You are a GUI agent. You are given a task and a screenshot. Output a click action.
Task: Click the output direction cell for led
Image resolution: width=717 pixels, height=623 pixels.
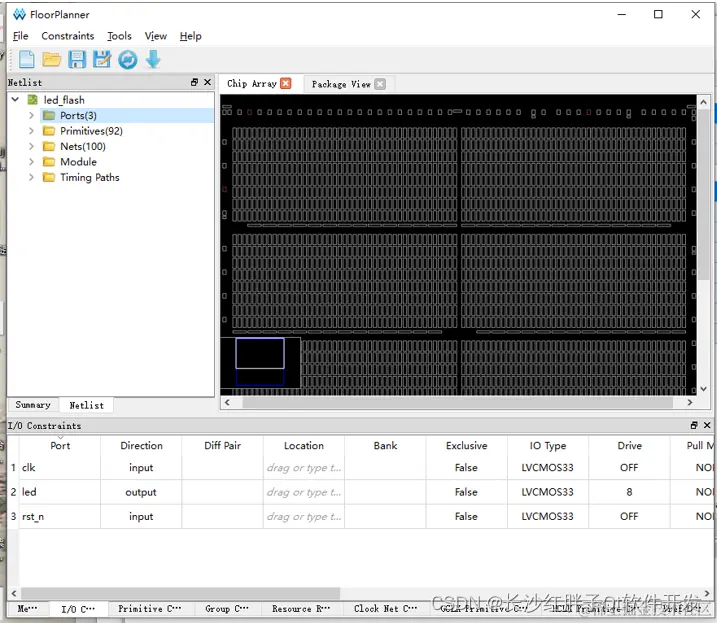(141, 492)
